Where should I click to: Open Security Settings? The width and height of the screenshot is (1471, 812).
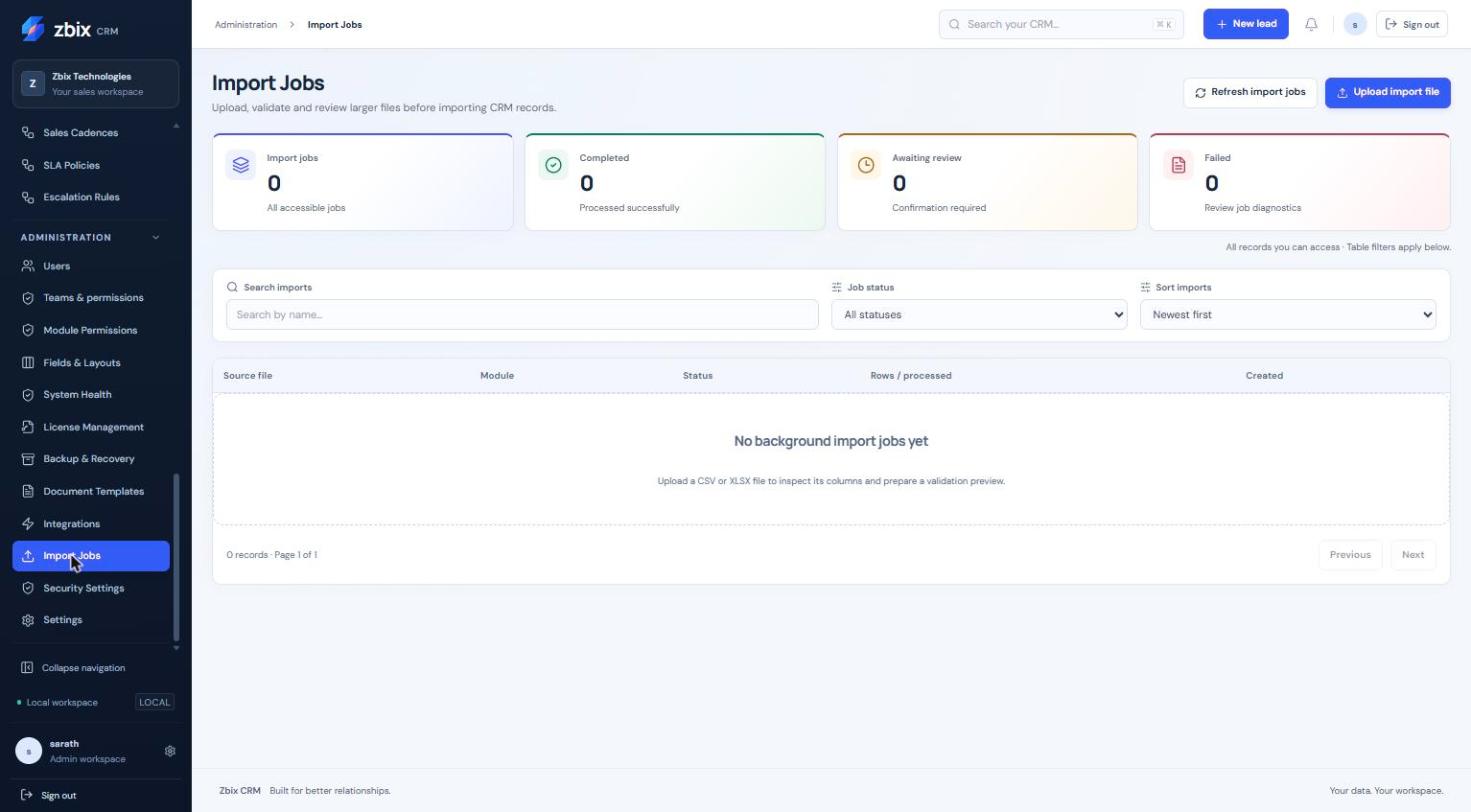point(91,588)
